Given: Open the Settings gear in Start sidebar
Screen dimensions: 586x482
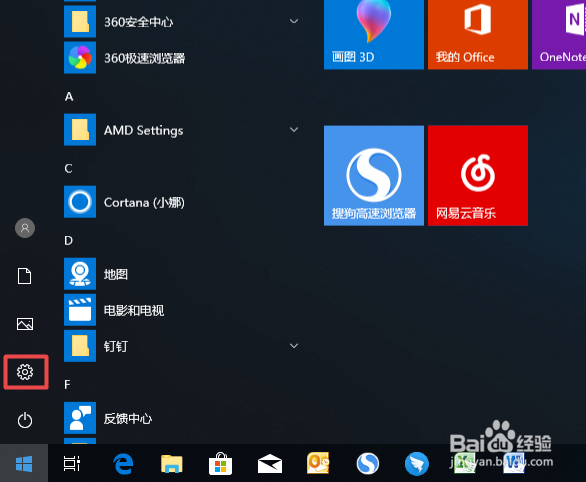Looking at the screenshot, I should coord(25,372).
